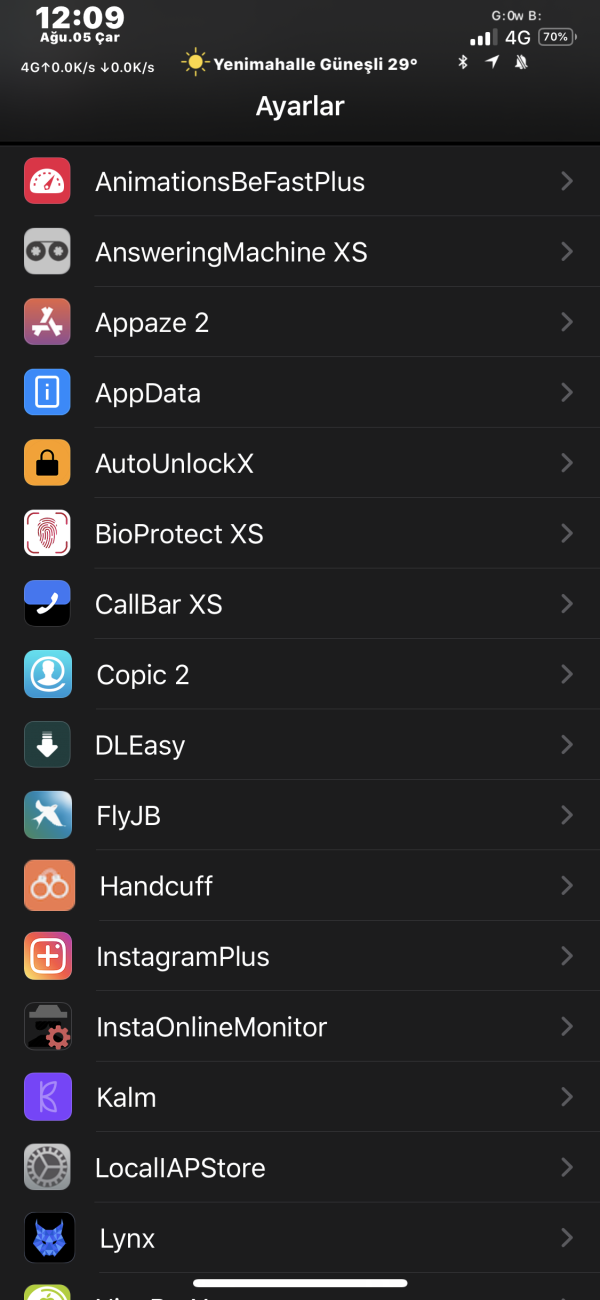Click the chevron next to Copic 2
The height and width of the screenshot is (1300, 600).
(x=567, y=674)
